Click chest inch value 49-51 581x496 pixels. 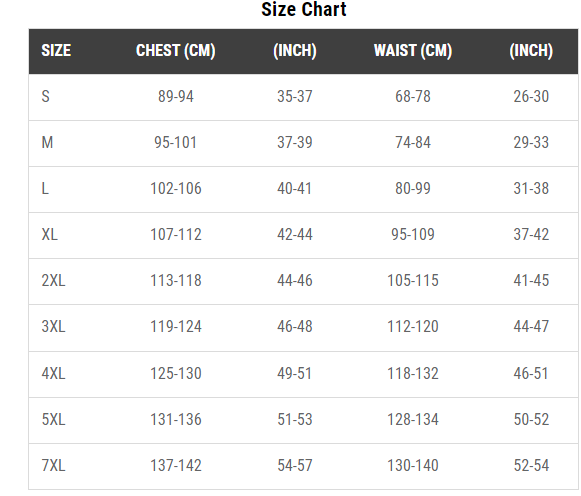(295, 373)
